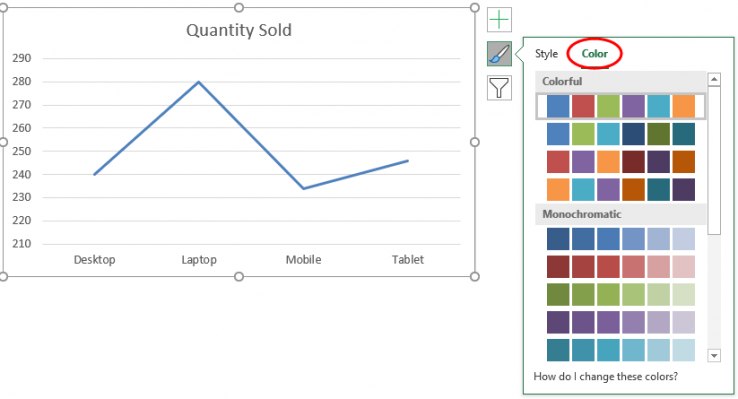Apply the blue Monochromatic palette
The height and width of the screenshot is (399, 738).
(620, 239)
